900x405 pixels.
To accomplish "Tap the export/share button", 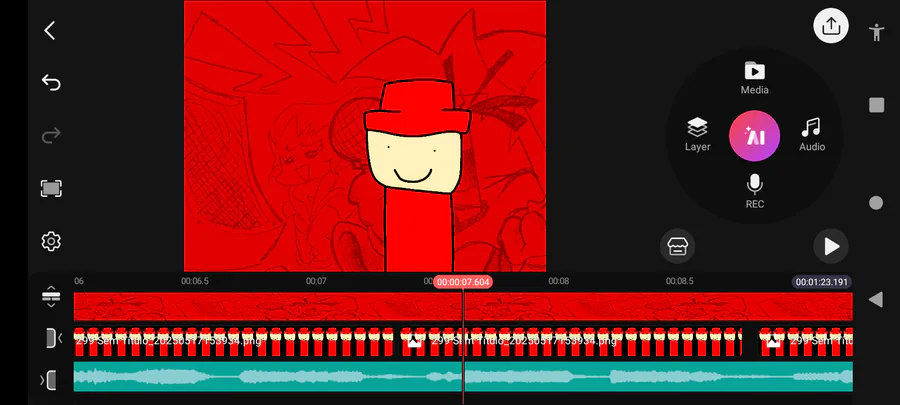I will [831, 26].
